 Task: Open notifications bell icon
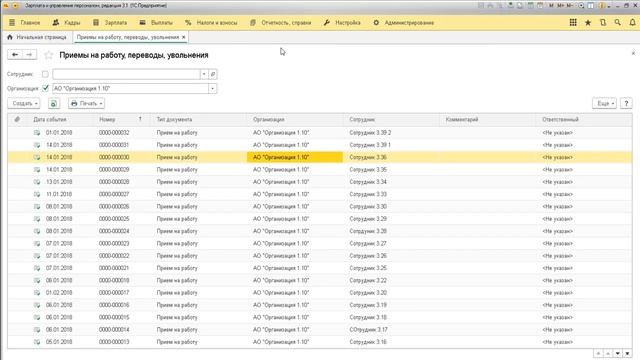click(x=632, y=23)
